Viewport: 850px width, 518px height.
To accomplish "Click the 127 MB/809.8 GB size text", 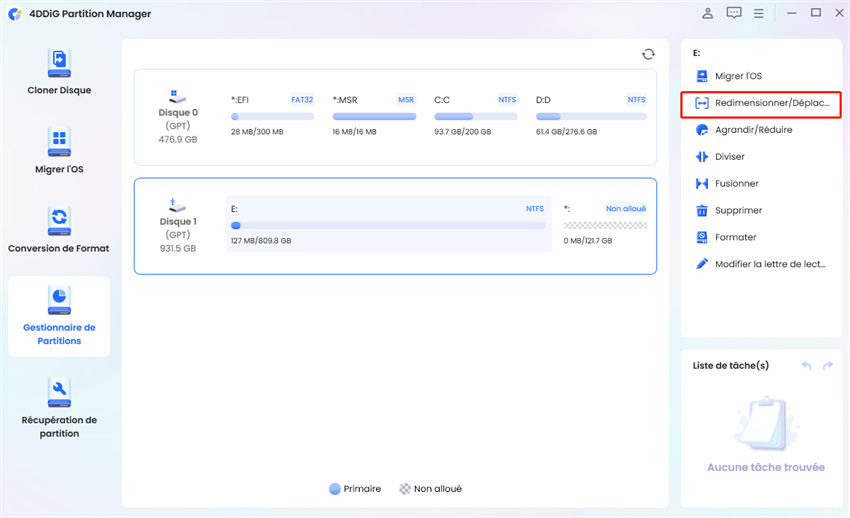I will [x=261, y=241].
